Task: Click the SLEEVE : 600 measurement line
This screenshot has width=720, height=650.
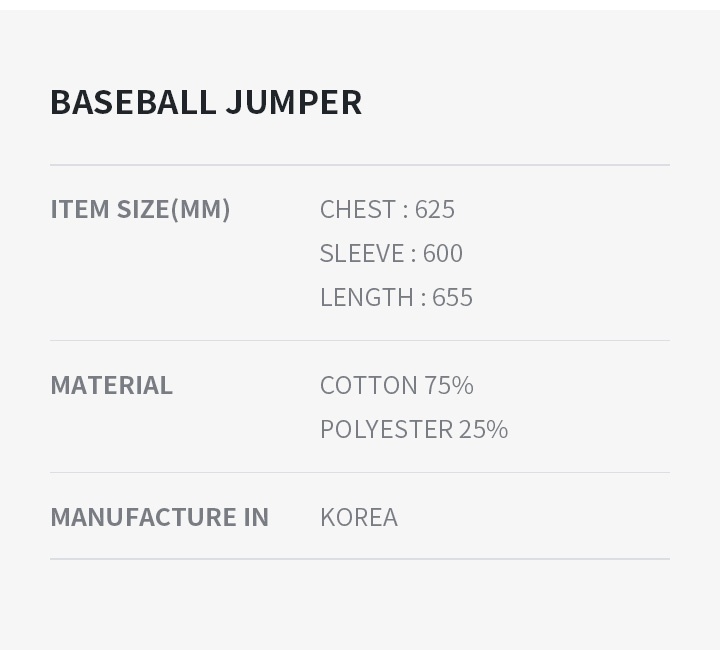Action: pyautogui.click(x=391, y=253)
